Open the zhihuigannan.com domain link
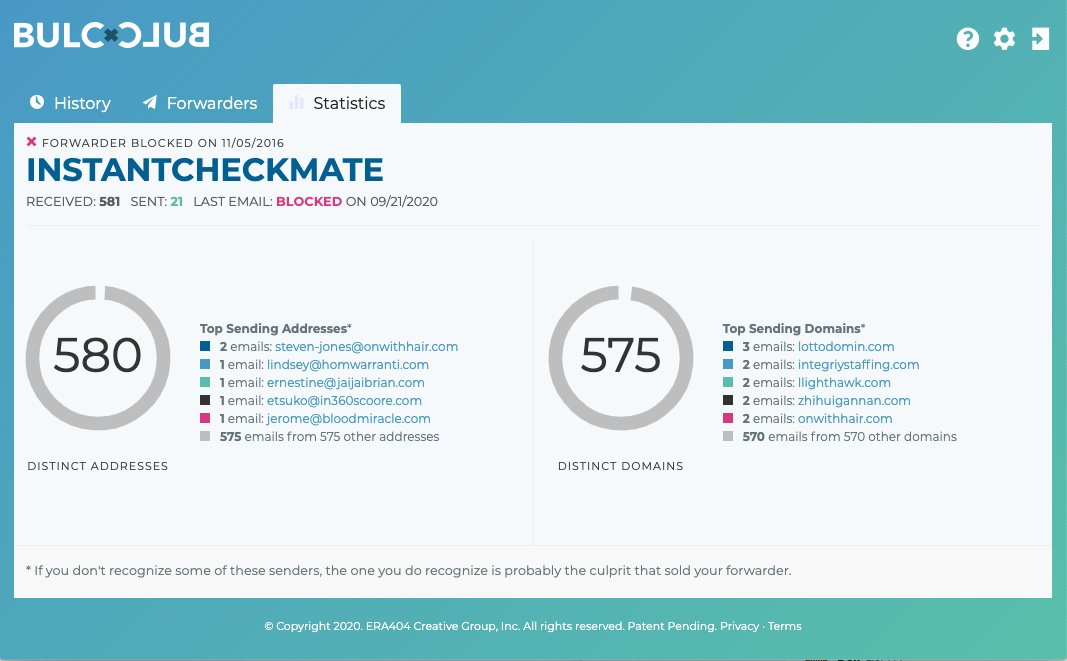 click(x=854, y=400)
